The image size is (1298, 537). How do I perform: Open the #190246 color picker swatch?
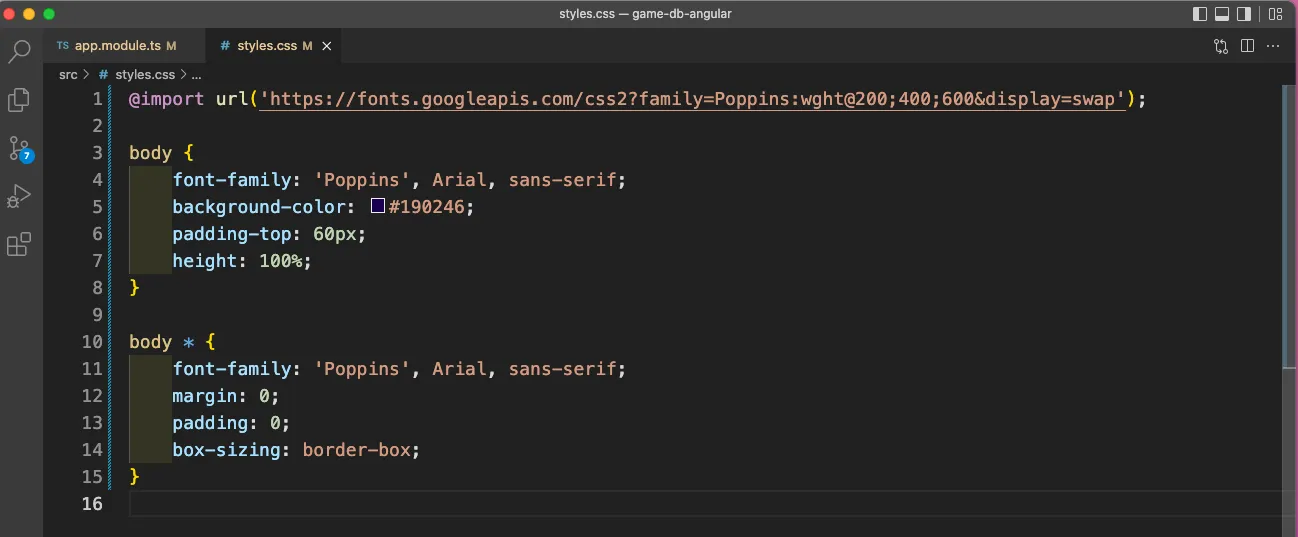pos(378,206)
